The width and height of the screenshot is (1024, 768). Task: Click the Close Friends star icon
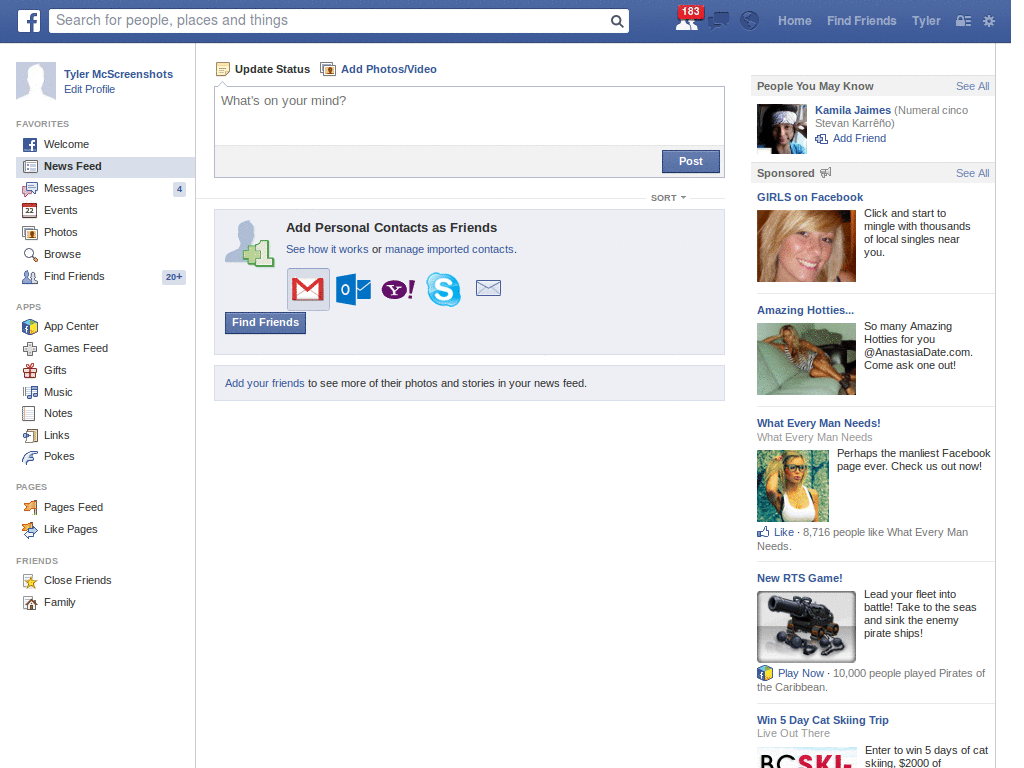(30, 581)
